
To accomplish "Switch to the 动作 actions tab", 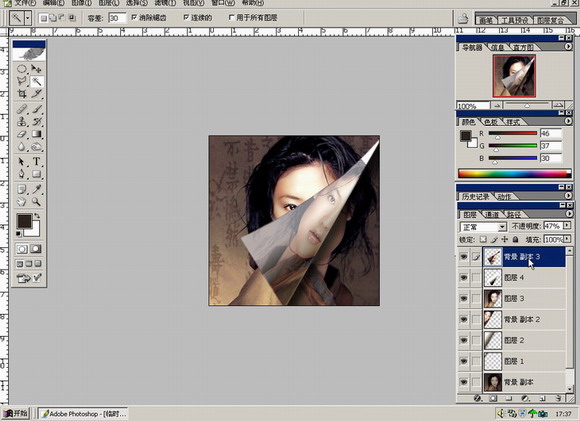I will pyautogui.click(x=505, y=196).
